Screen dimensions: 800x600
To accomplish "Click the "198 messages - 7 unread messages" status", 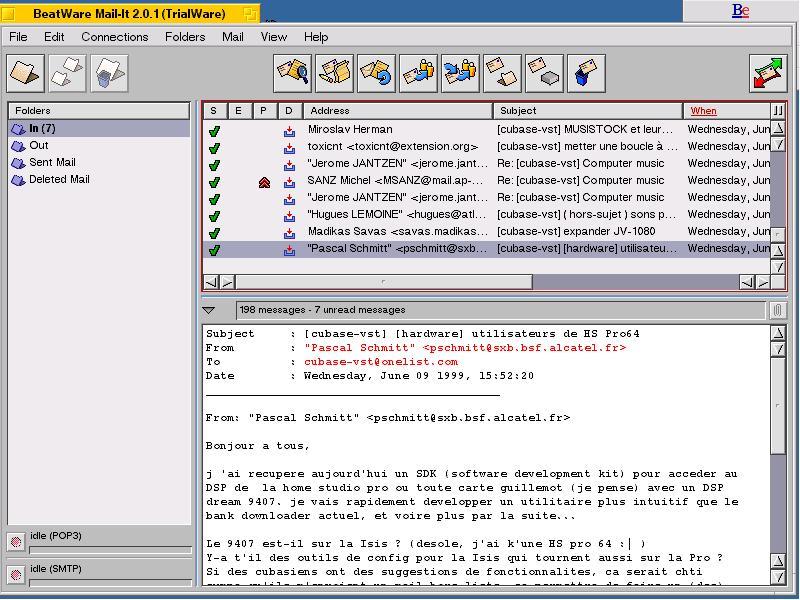I will (x=322, y=310).
